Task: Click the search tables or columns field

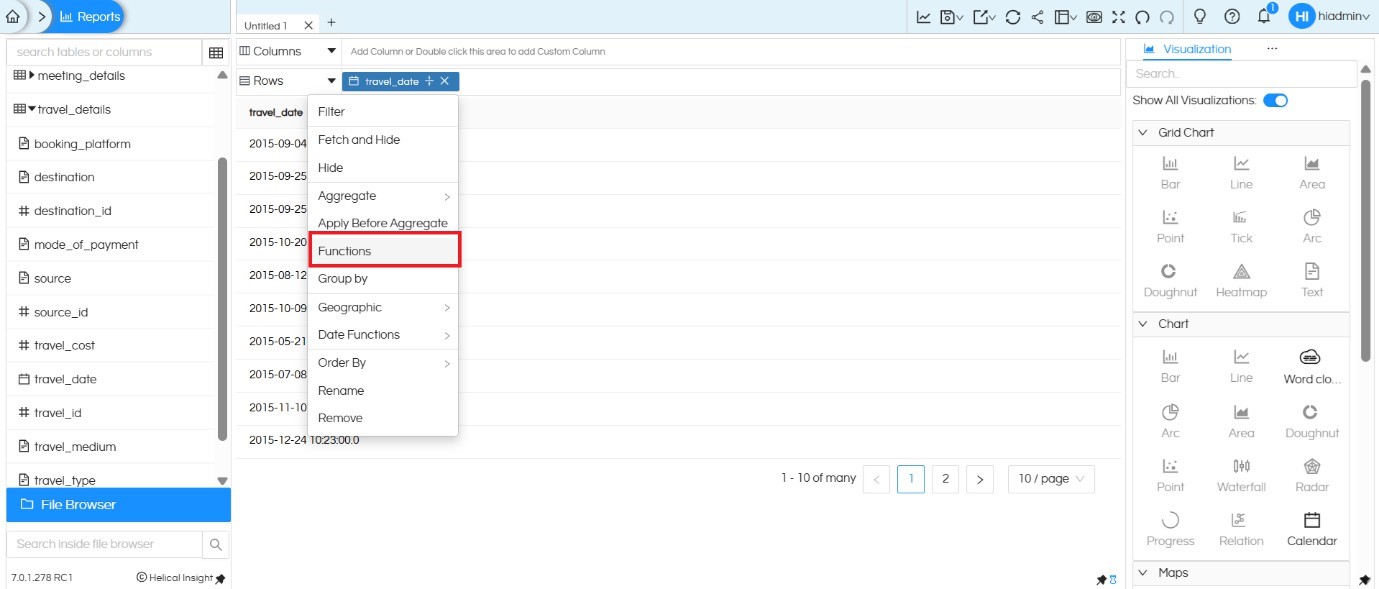Action: tap(104, 52)
